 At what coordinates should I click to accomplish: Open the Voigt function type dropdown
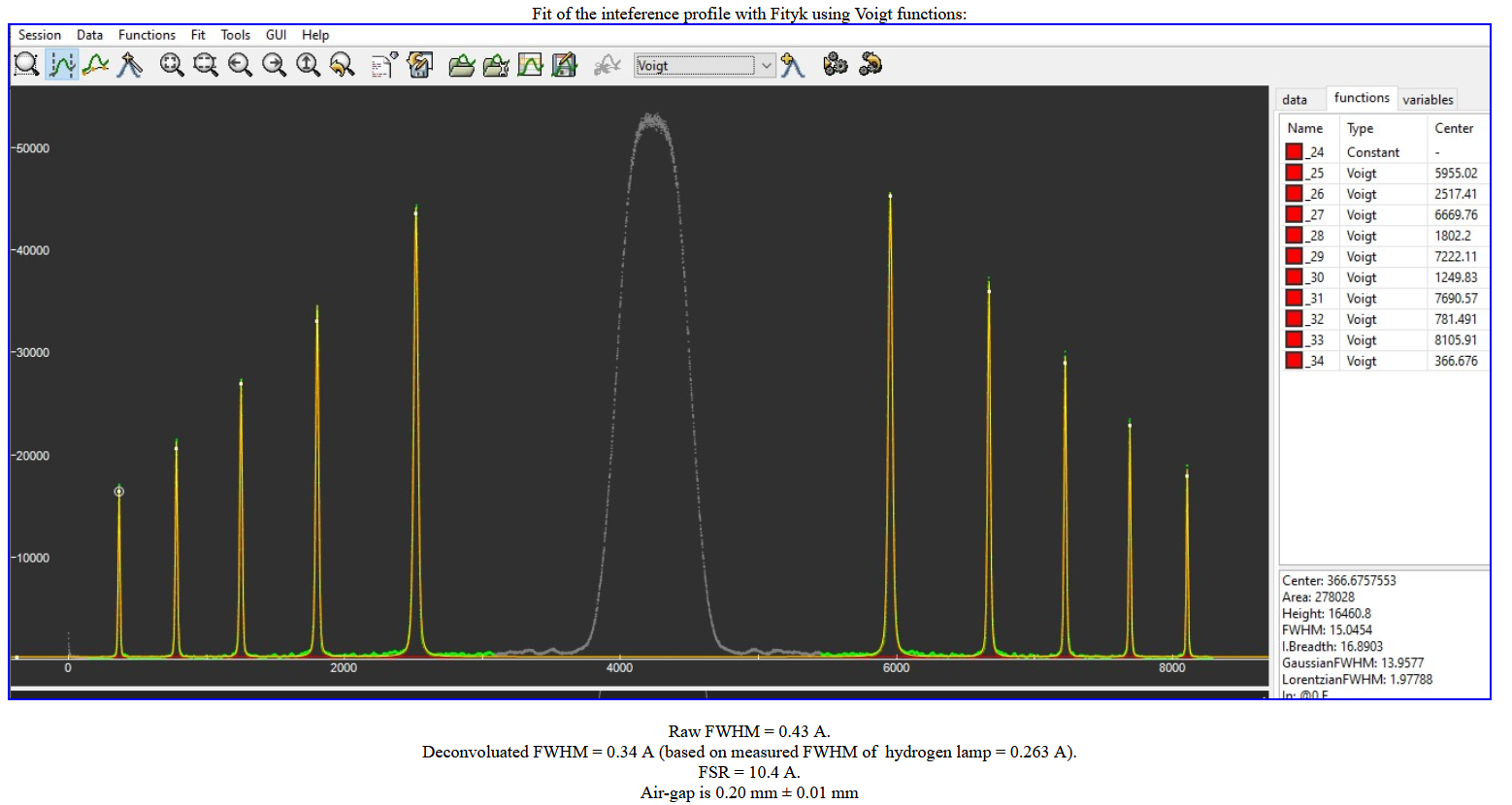point(766,66)
